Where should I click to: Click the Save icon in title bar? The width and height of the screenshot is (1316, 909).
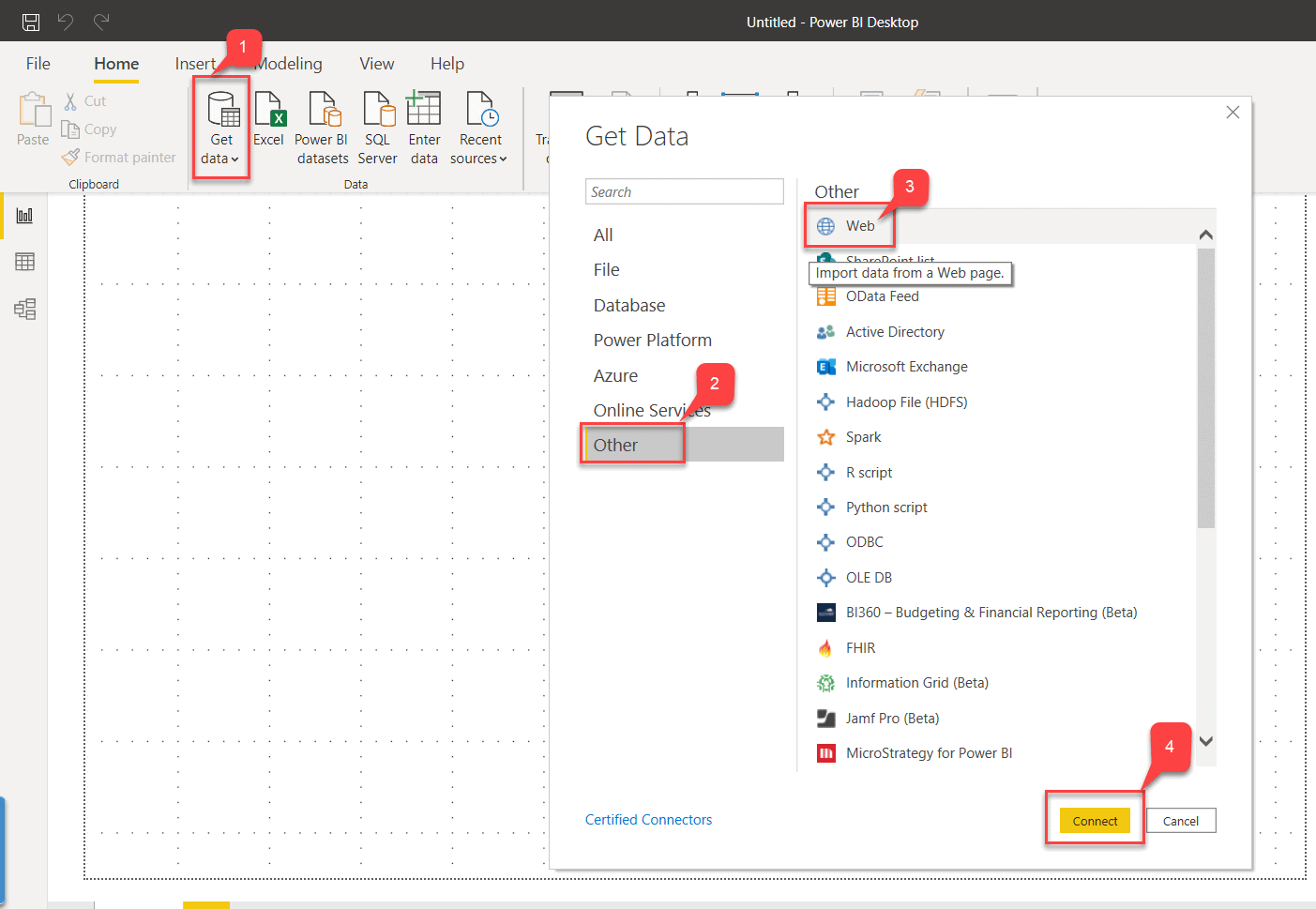pos(31,22)
